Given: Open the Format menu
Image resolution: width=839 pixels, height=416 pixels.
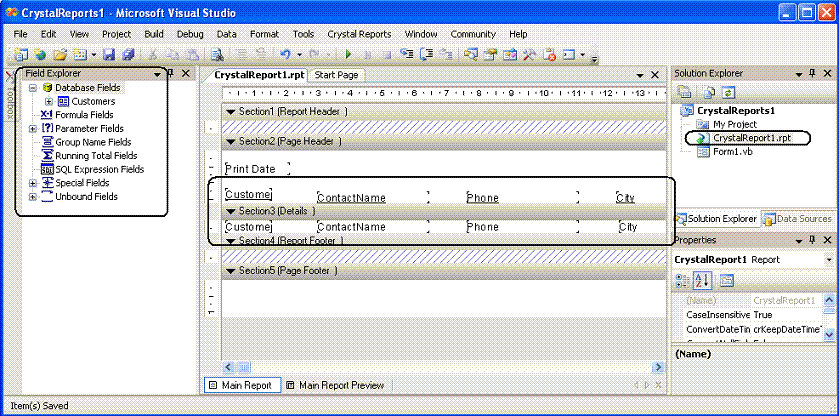Looking at the screenshot, I should tap(264, 34).
